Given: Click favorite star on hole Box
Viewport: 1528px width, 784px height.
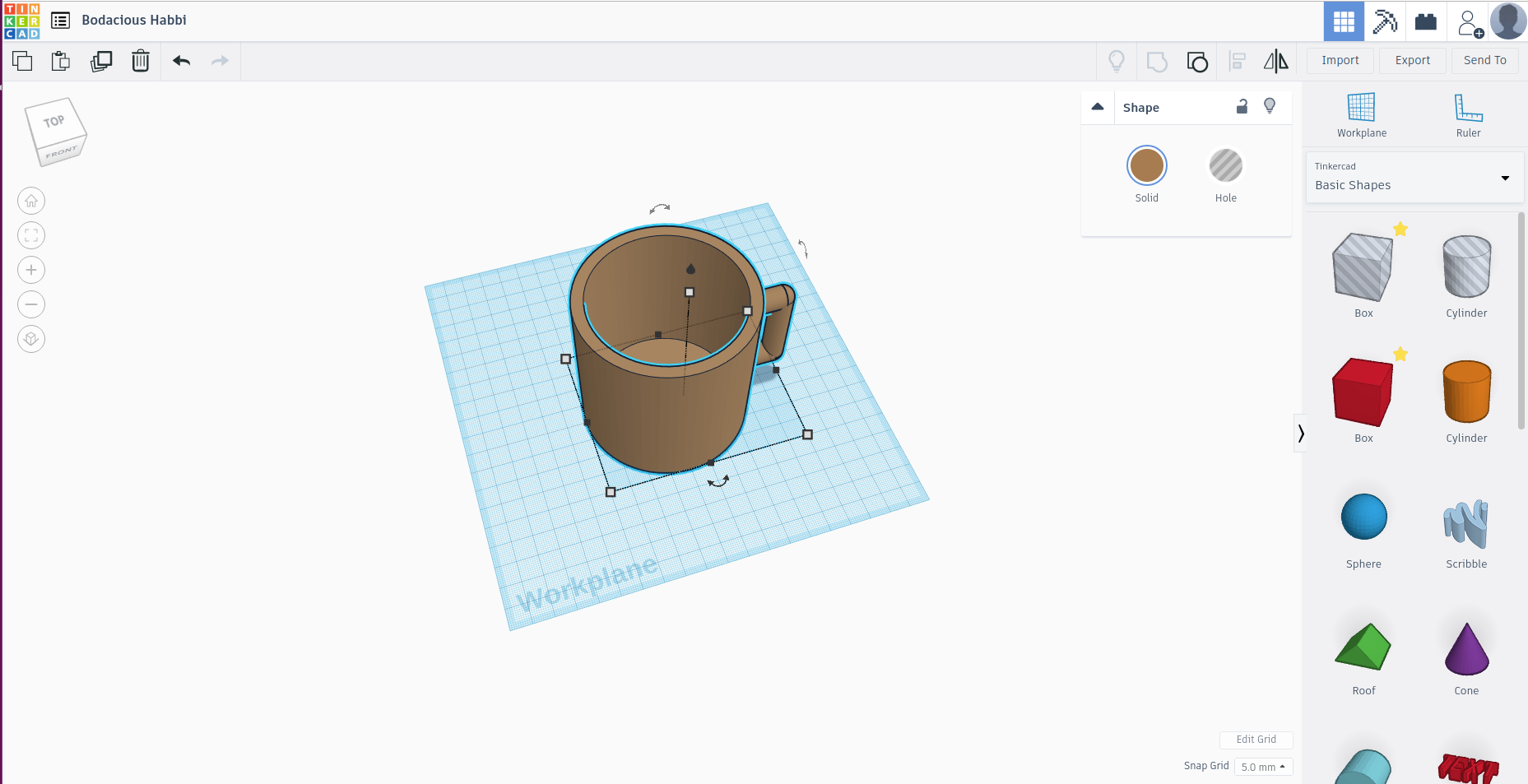Looking at the screenshot, I should (1400, 229).
